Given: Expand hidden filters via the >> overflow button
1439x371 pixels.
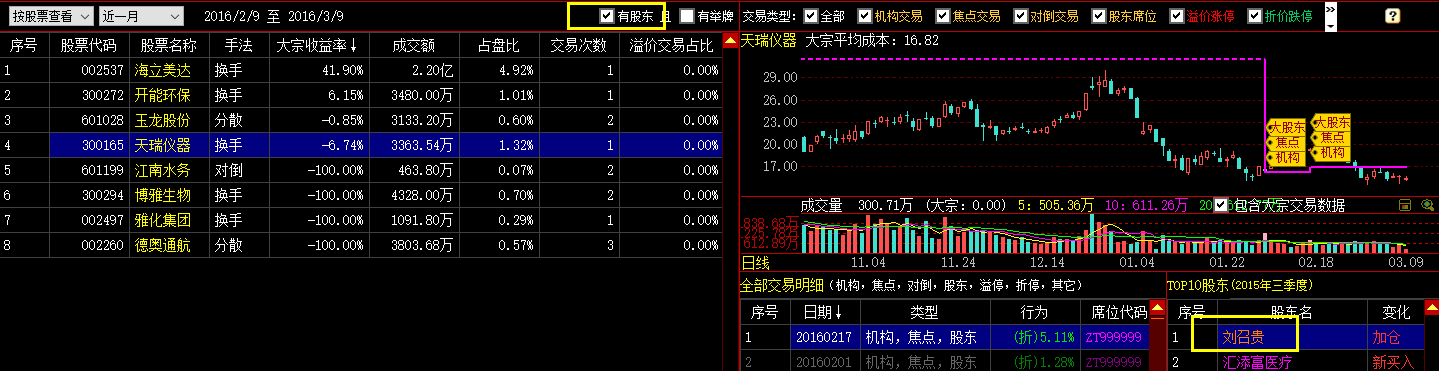Looking at the screenshot, I should click(1331, 8).
